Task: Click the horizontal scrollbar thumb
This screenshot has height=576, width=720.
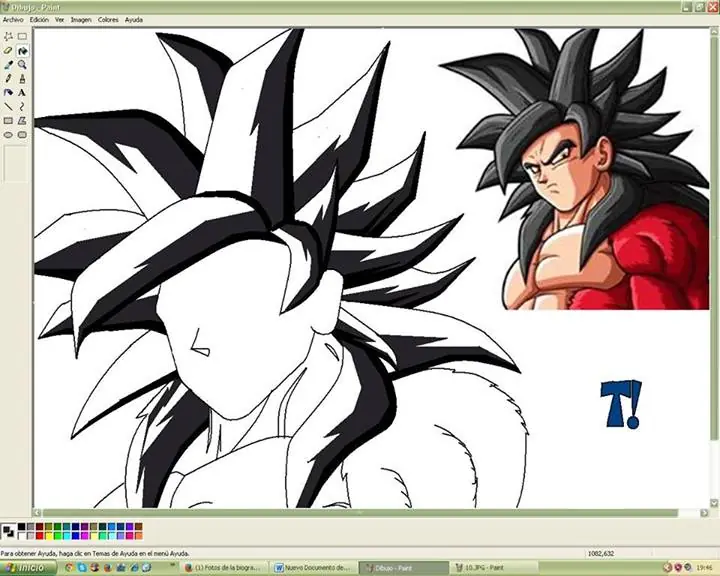Action: pos(360,513)
